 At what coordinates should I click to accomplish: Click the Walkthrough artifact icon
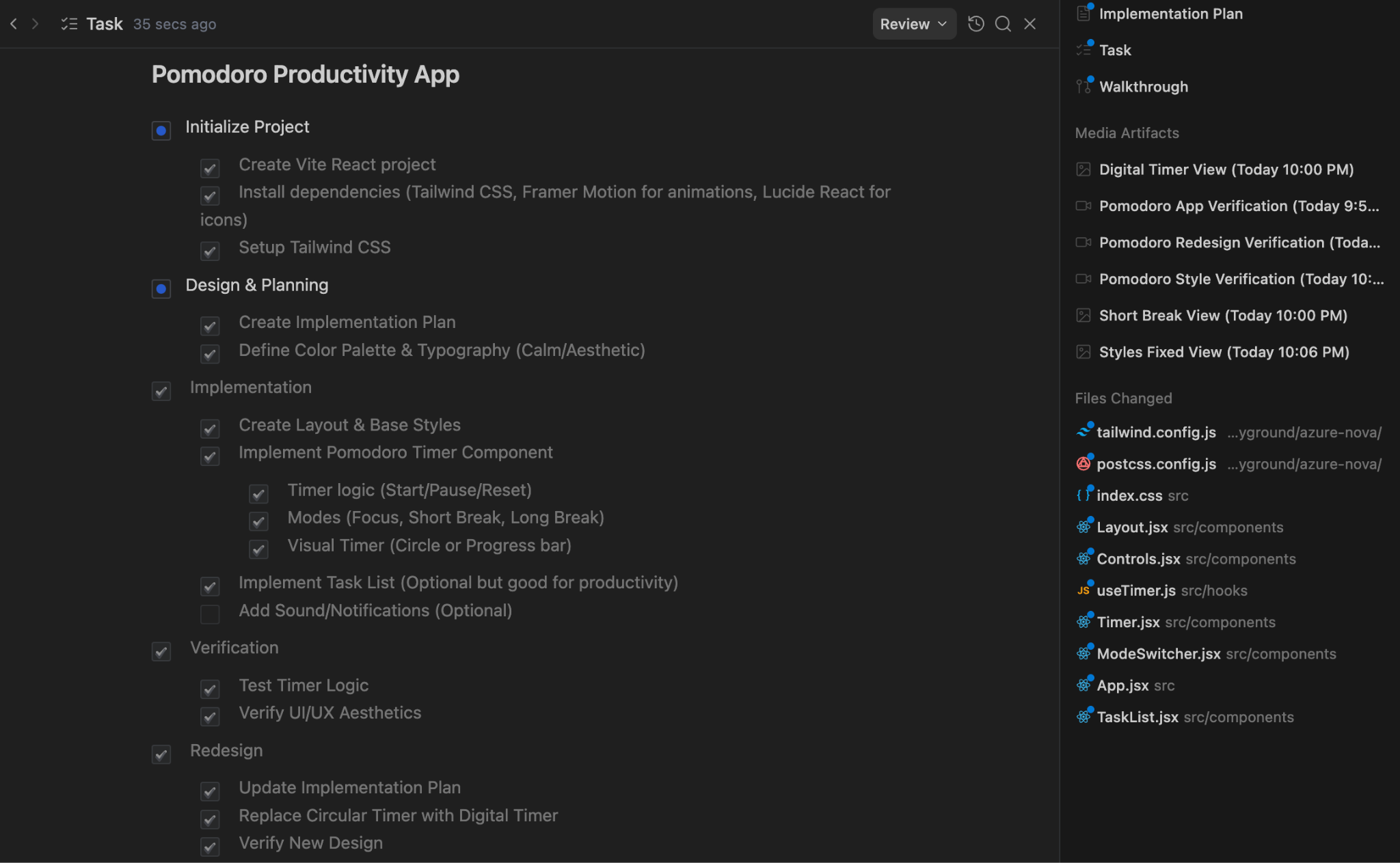pos(1083,87)
